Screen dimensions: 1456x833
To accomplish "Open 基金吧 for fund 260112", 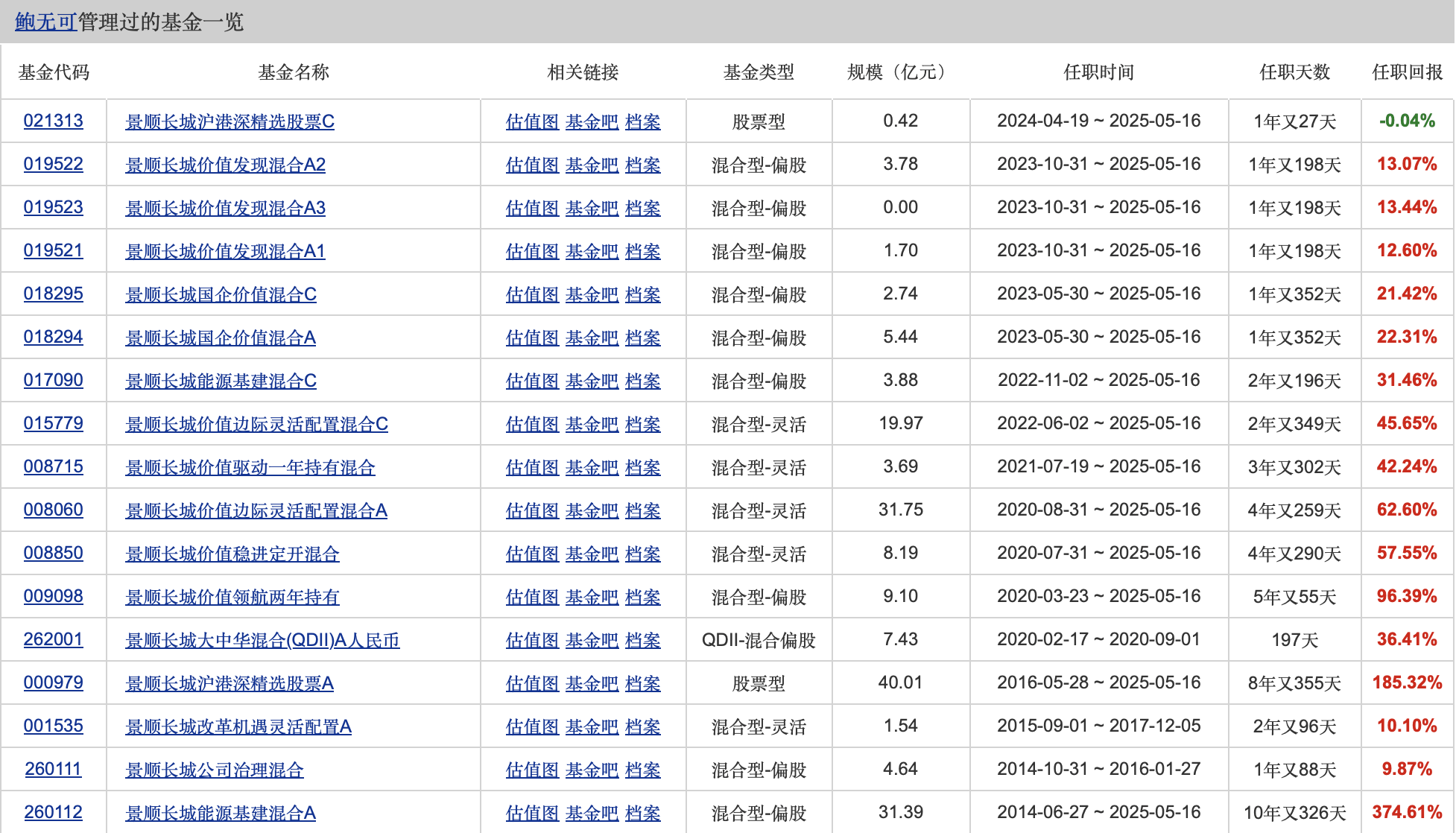I will 592,813.
